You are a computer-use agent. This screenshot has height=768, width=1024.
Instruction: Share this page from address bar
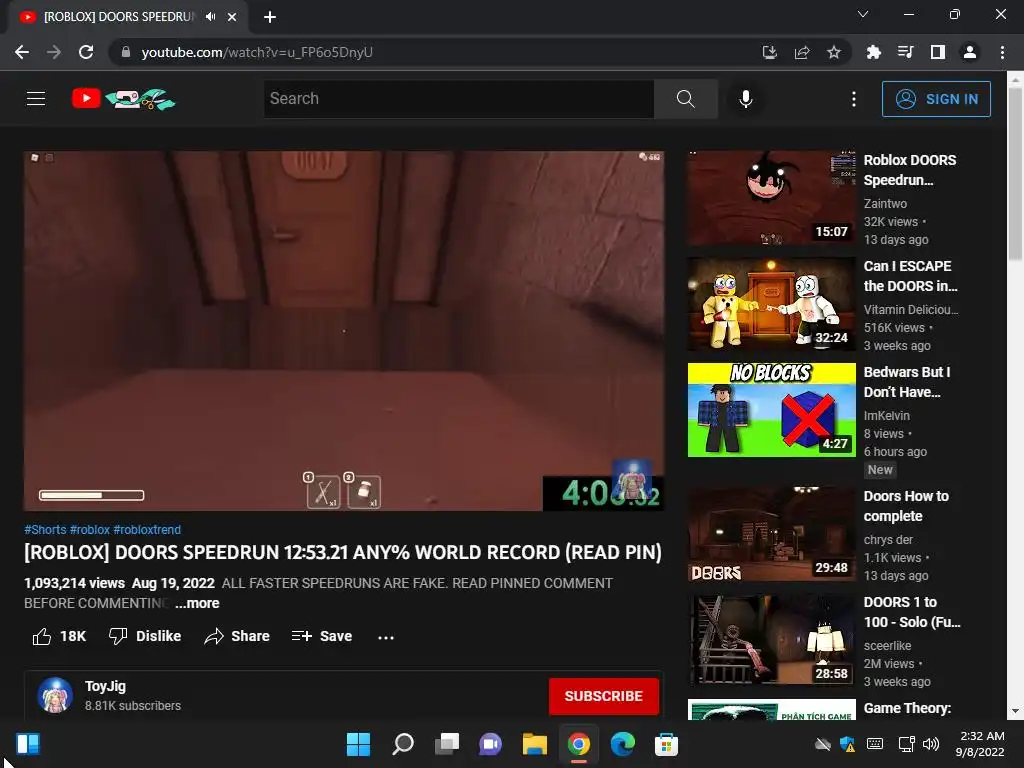802,52
